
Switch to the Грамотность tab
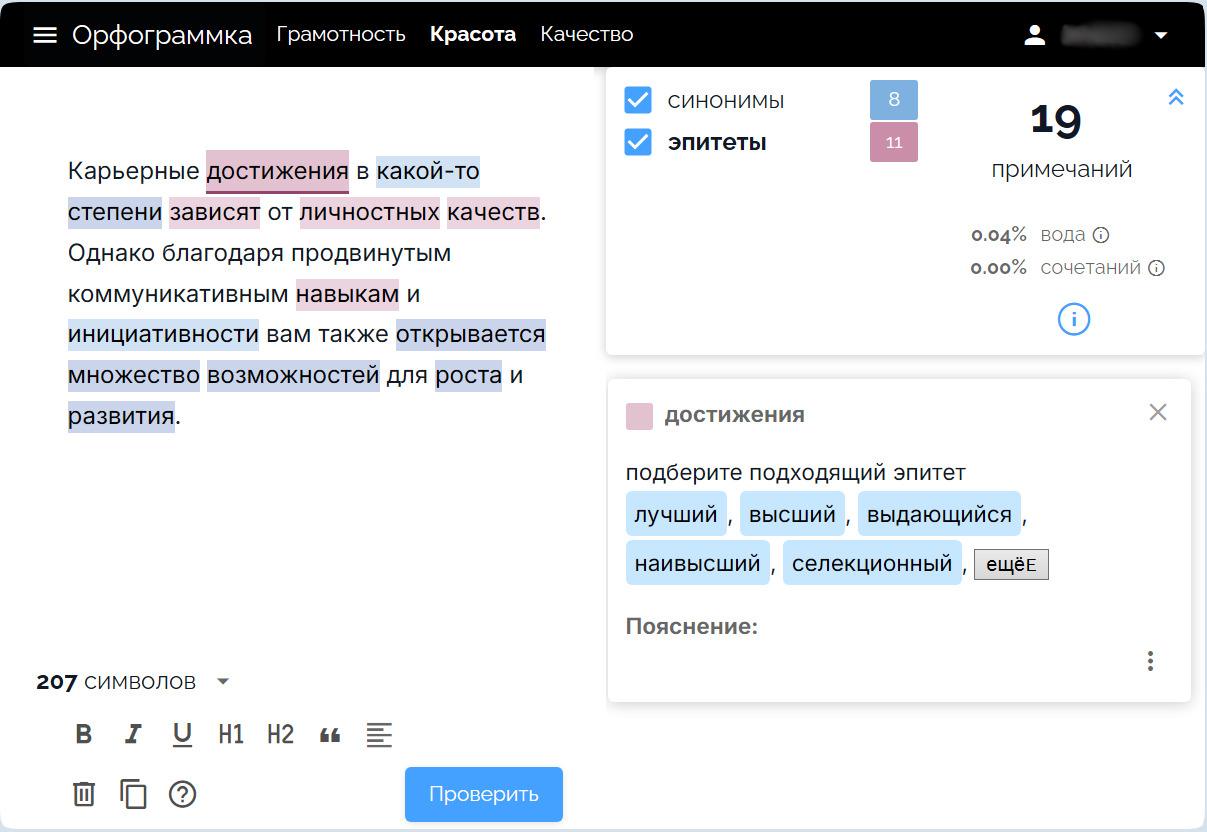pyautogui.click(x=341, y=33)
